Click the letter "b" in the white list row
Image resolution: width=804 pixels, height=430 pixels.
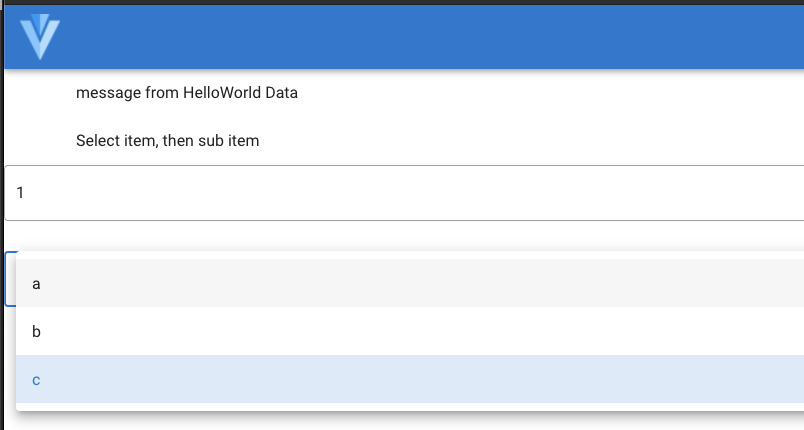(x=36, y=332)
